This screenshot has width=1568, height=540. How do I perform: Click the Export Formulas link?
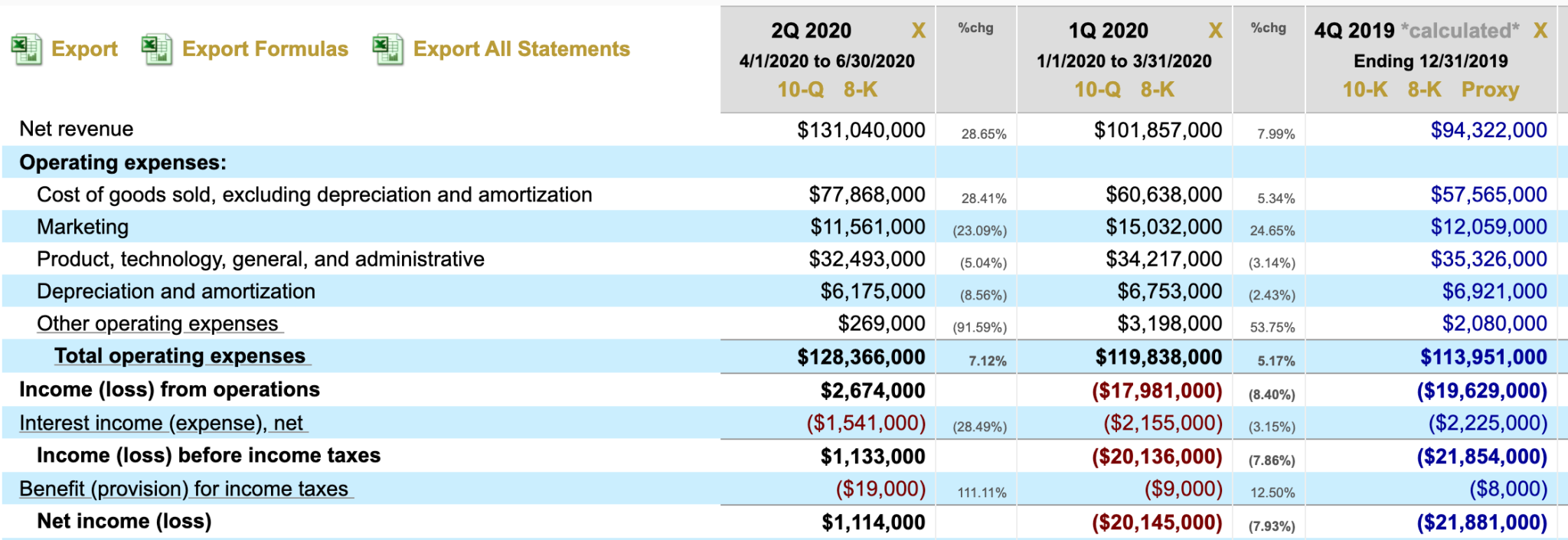pyautogui.click(x=265, y=49)
